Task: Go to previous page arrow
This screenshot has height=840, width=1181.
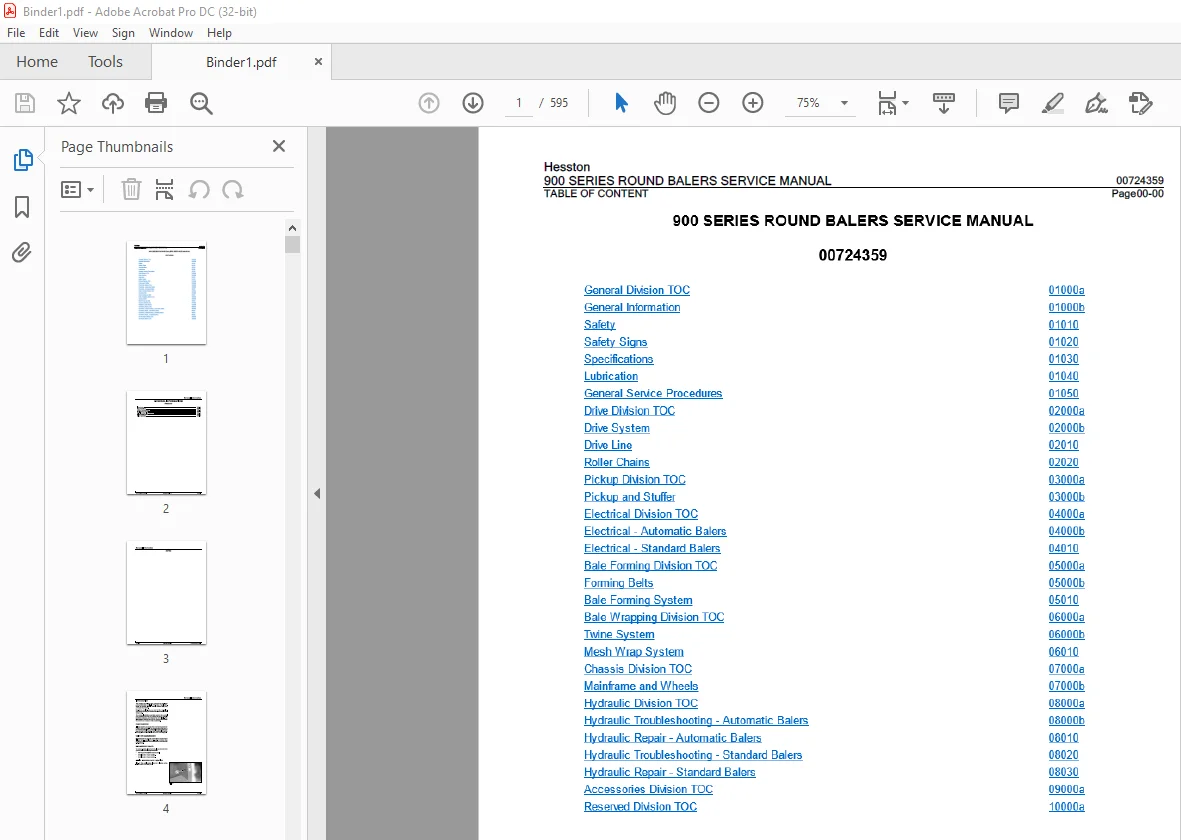Action: 429,103
